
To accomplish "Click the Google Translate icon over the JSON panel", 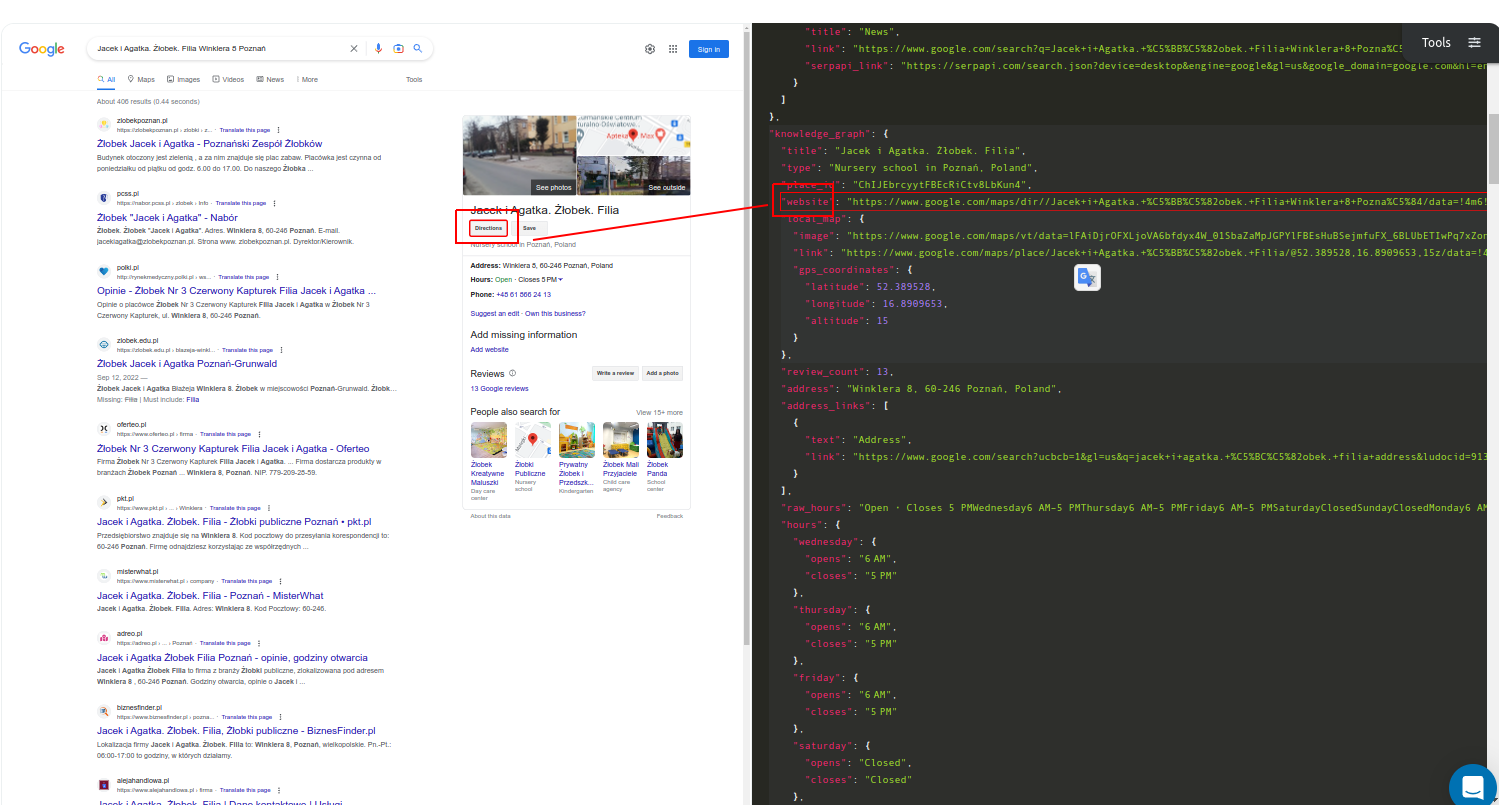I will (1087, 278).
